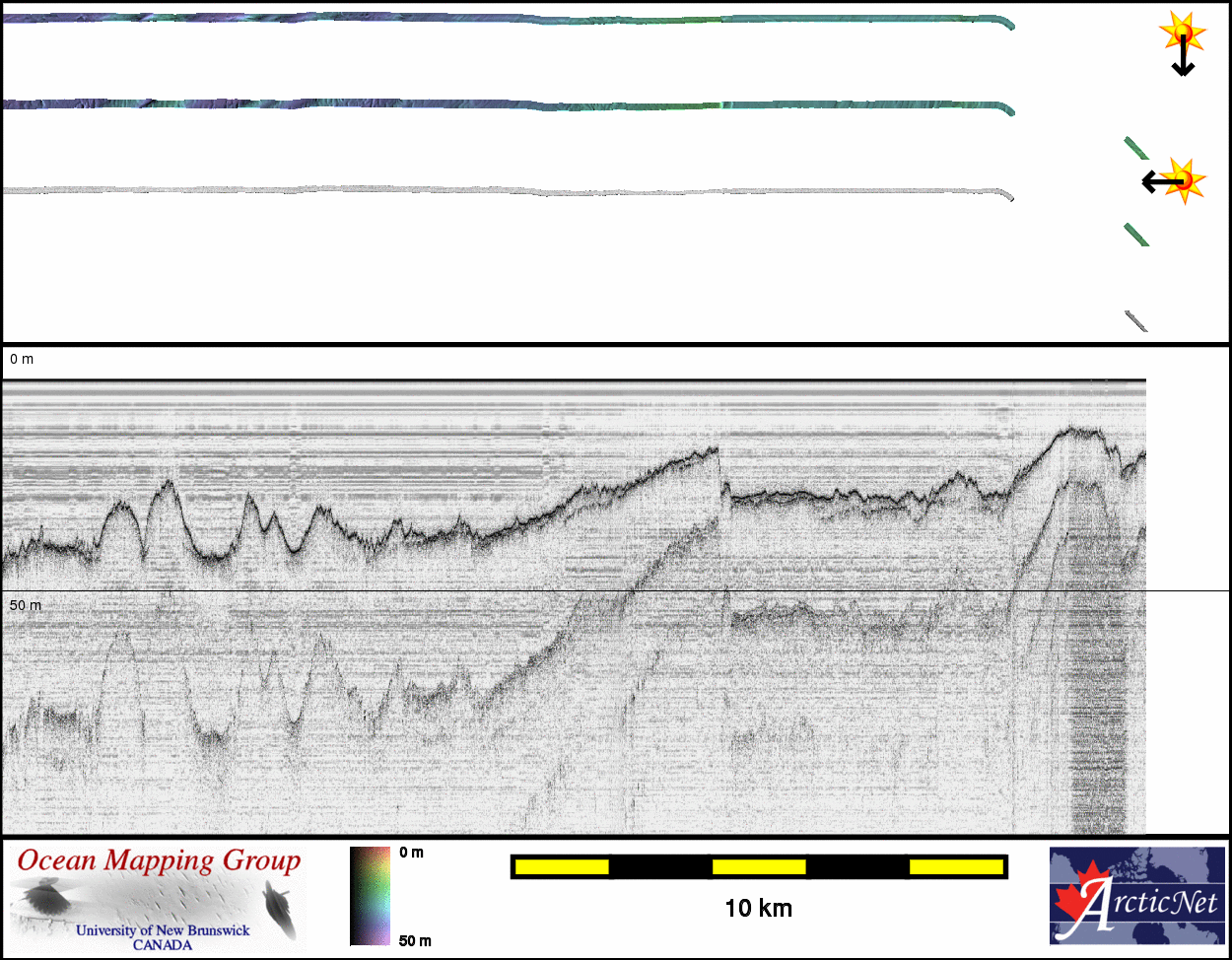
Task: Click the '0 m' depth label atop profile
Action: pyautogui.click(x=22, y=360)
